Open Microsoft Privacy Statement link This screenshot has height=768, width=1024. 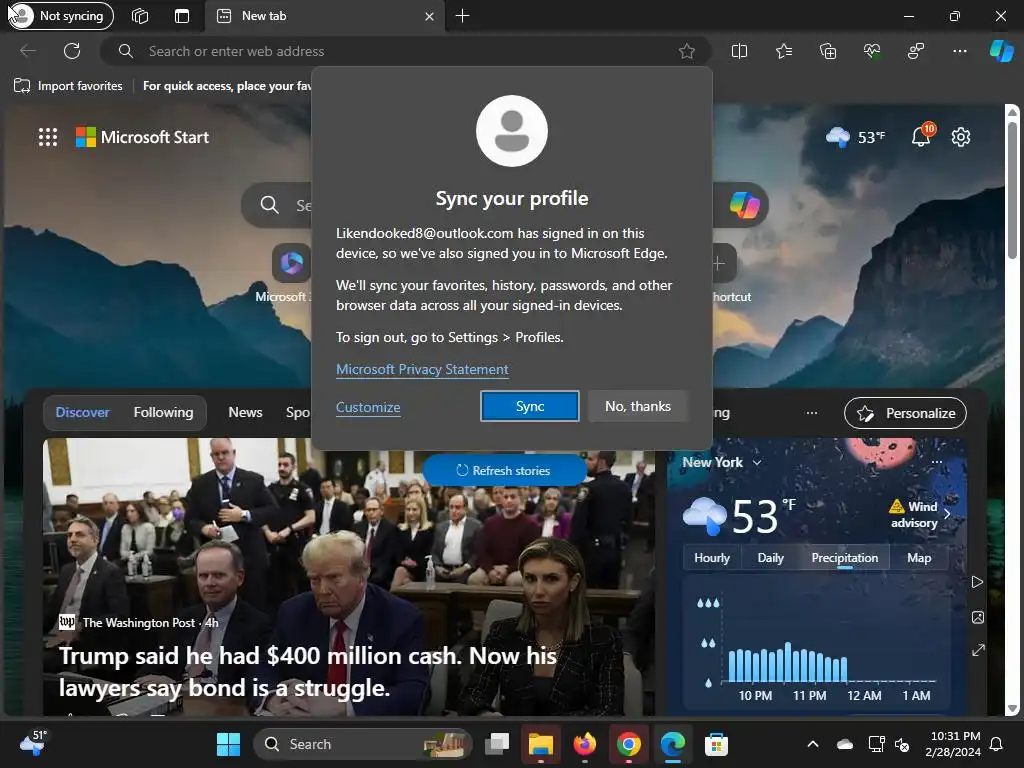point(422,369)
